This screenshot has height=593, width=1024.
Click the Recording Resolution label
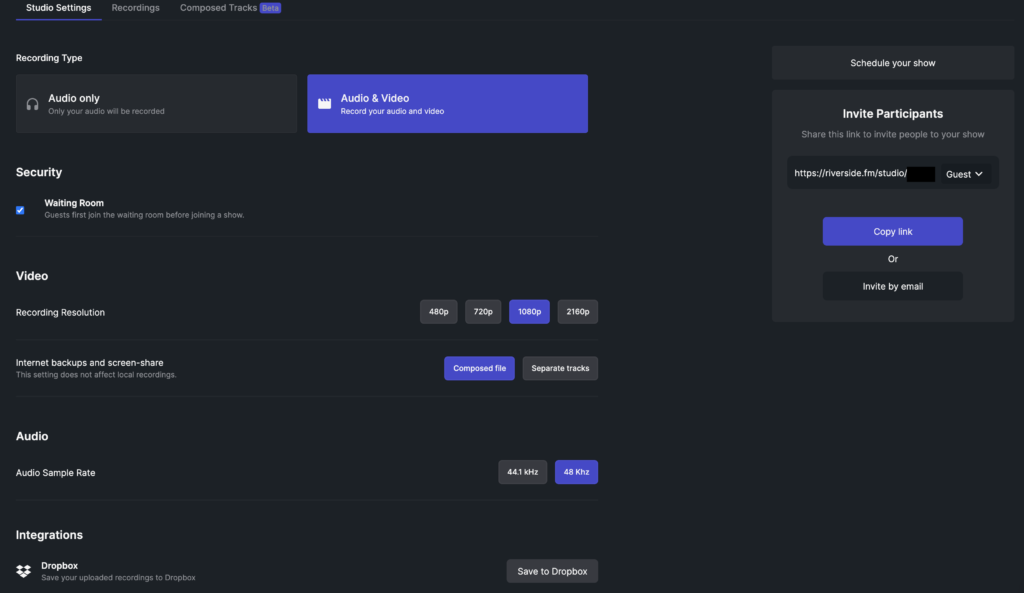[60, 312]
